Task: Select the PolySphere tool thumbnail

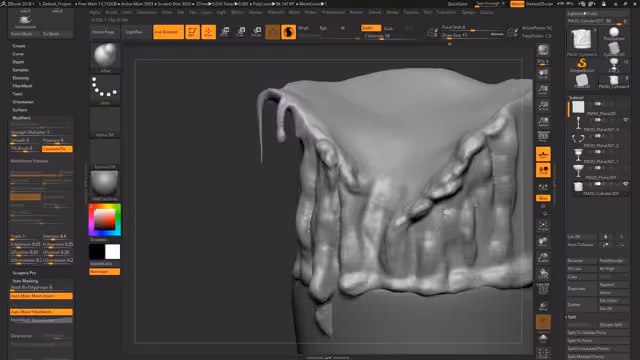Action: [x=614, y=33]
